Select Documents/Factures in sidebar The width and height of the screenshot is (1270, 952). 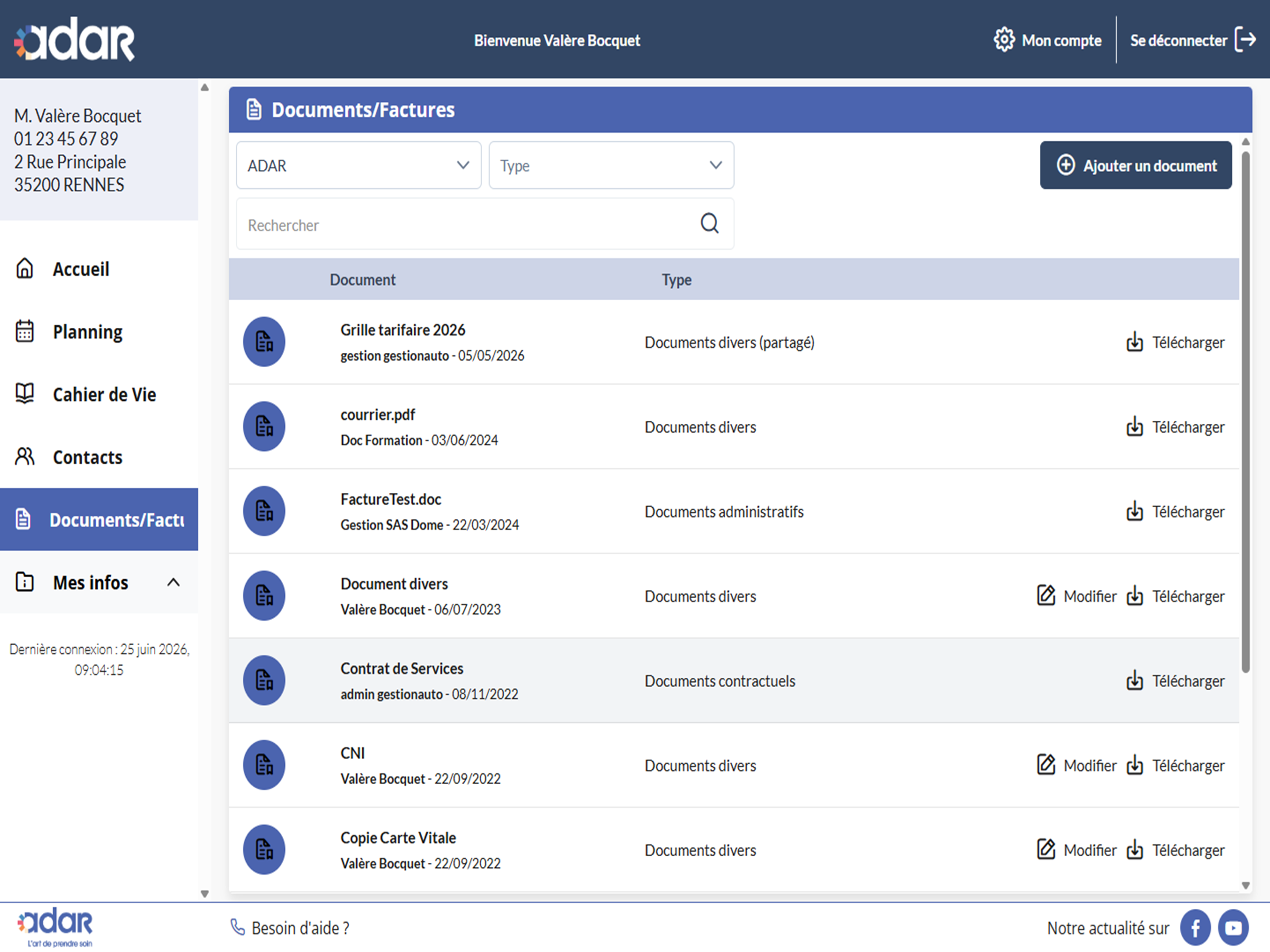99,519
